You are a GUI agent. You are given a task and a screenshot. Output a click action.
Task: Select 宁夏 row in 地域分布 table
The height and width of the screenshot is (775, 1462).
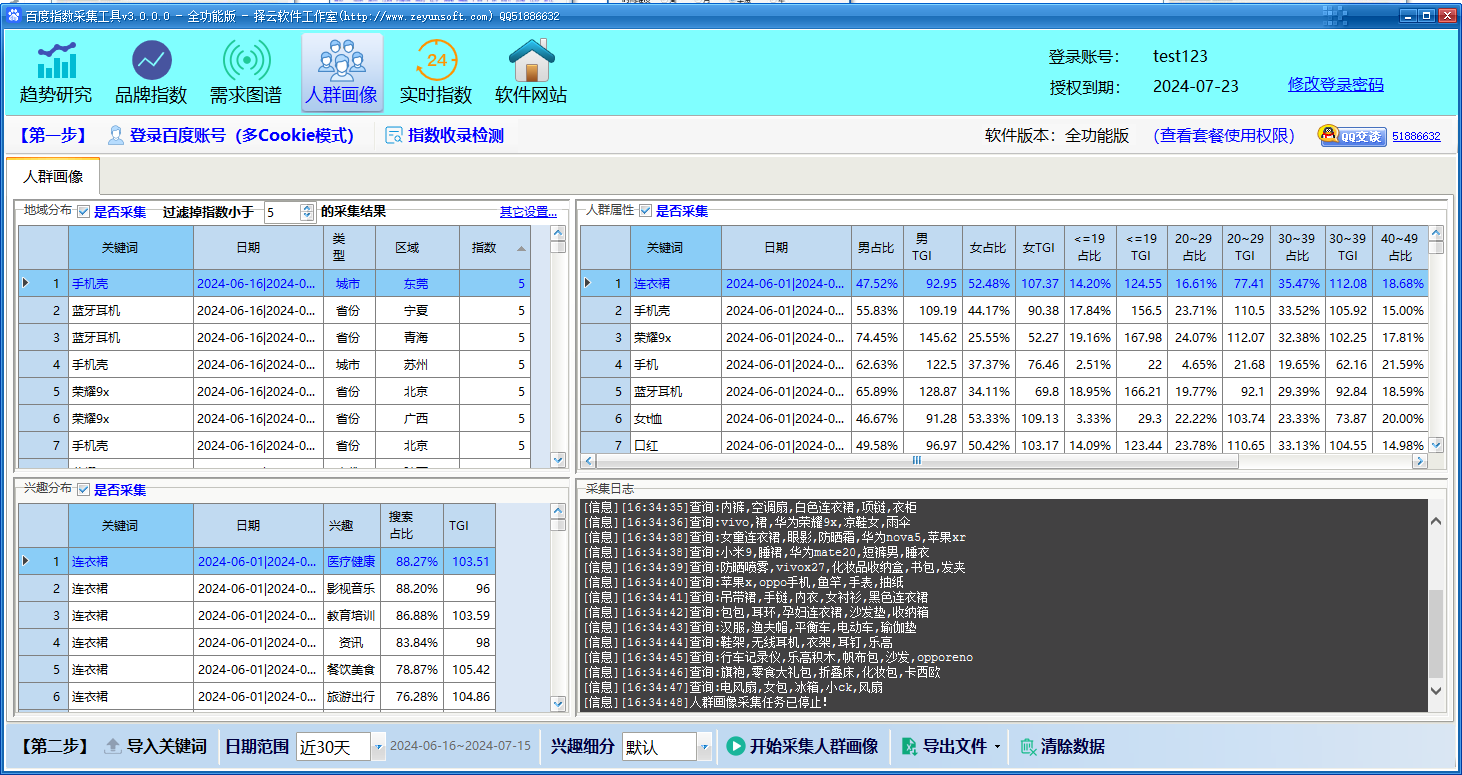(275, 311)
